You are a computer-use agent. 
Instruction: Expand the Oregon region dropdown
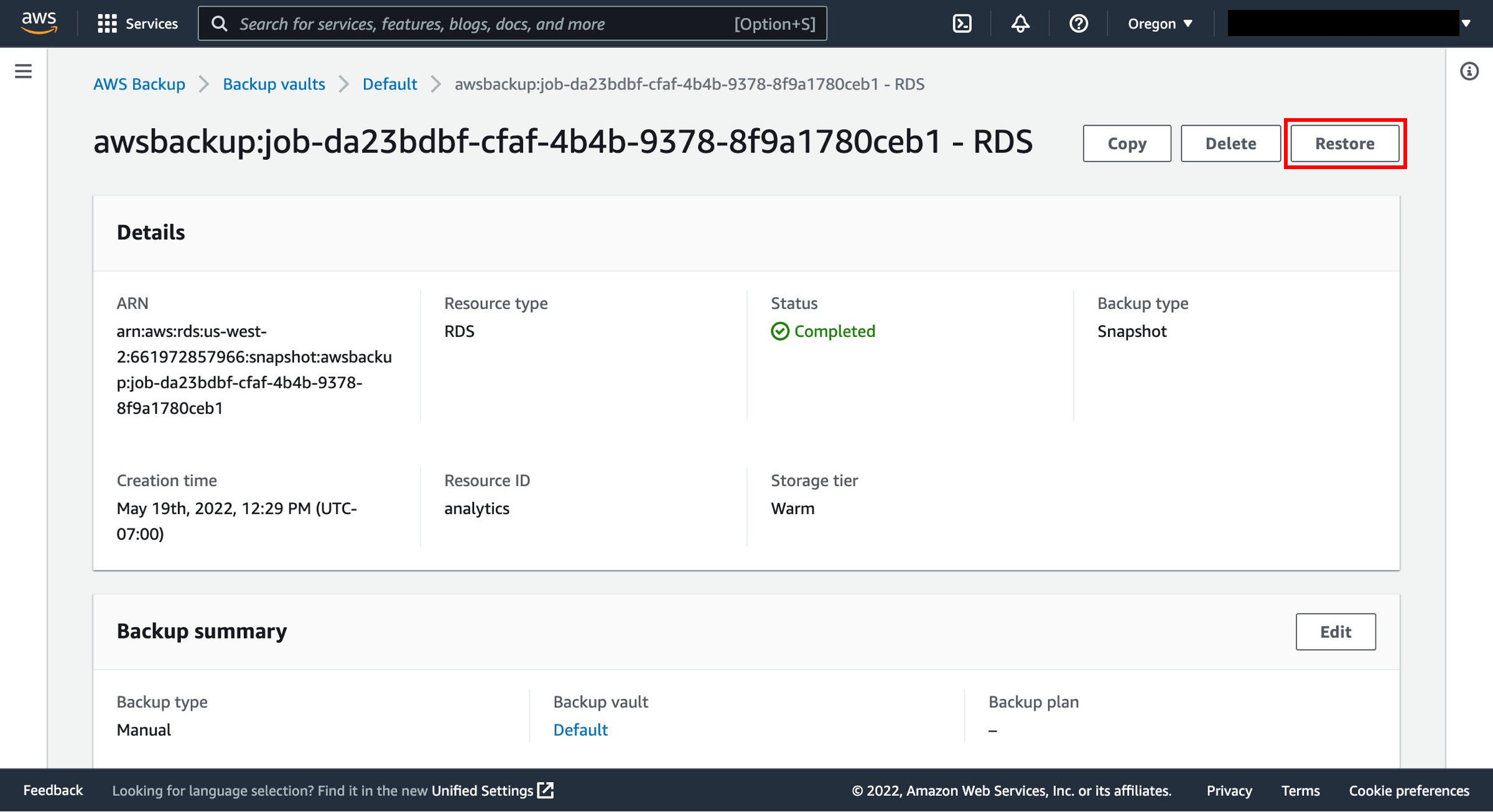(x=1160, y=24)
